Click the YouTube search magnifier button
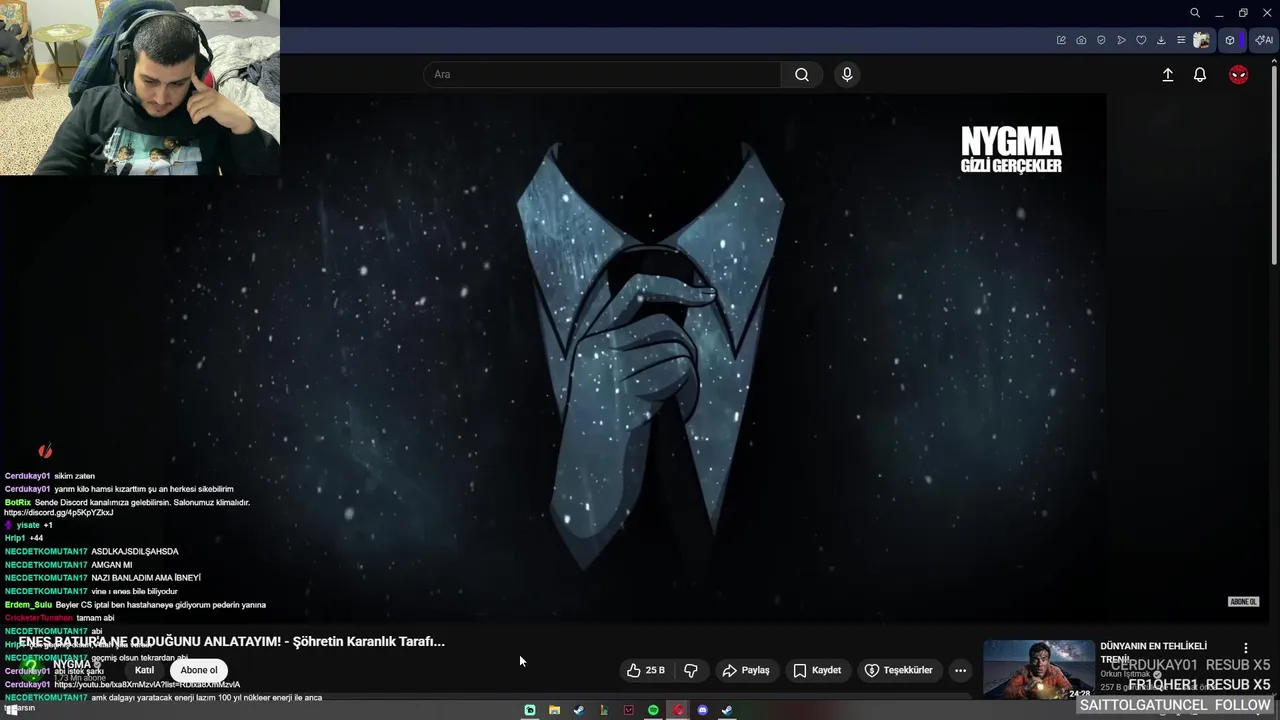The height and width of the screenshot is (720, 1280). tap(802, 75)
